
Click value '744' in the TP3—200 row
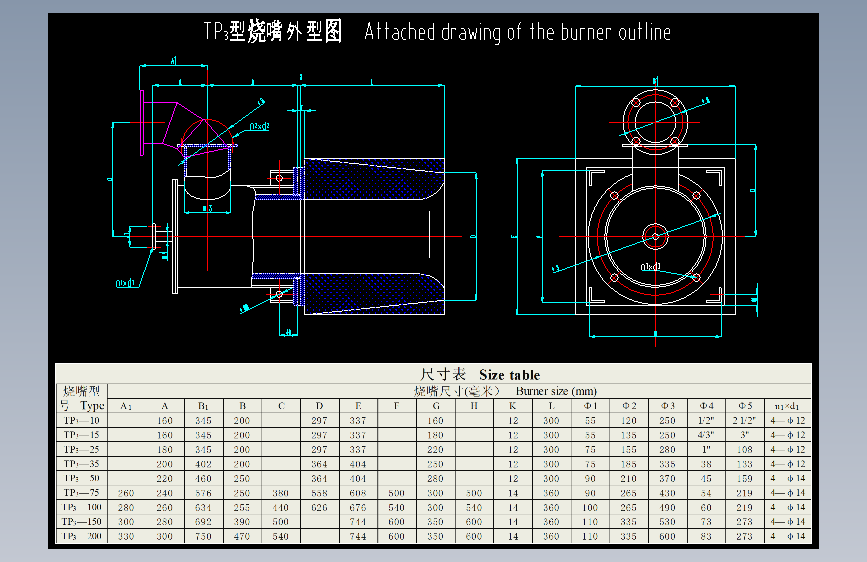358,536
